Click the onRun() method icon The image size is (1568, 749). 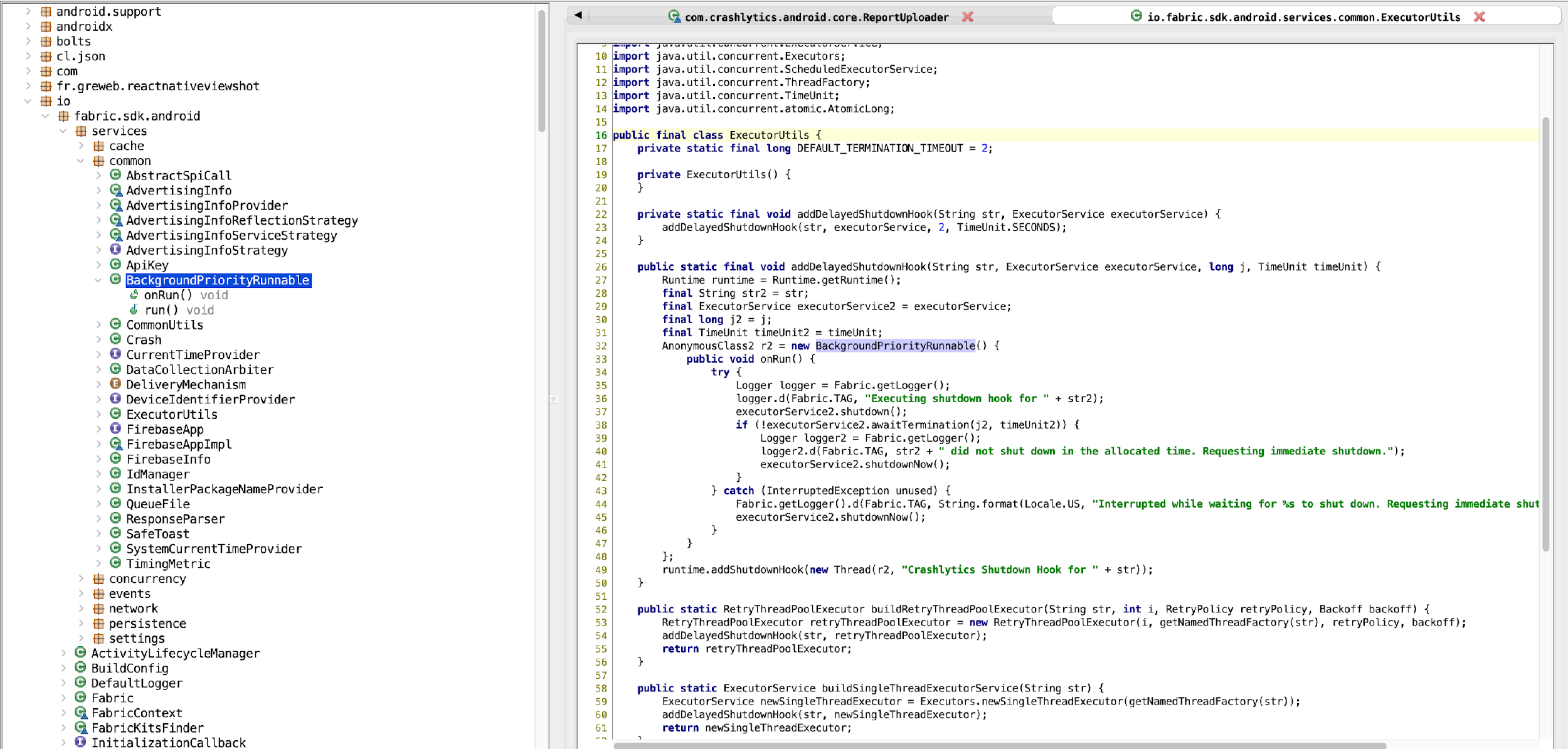coord(134,295)
